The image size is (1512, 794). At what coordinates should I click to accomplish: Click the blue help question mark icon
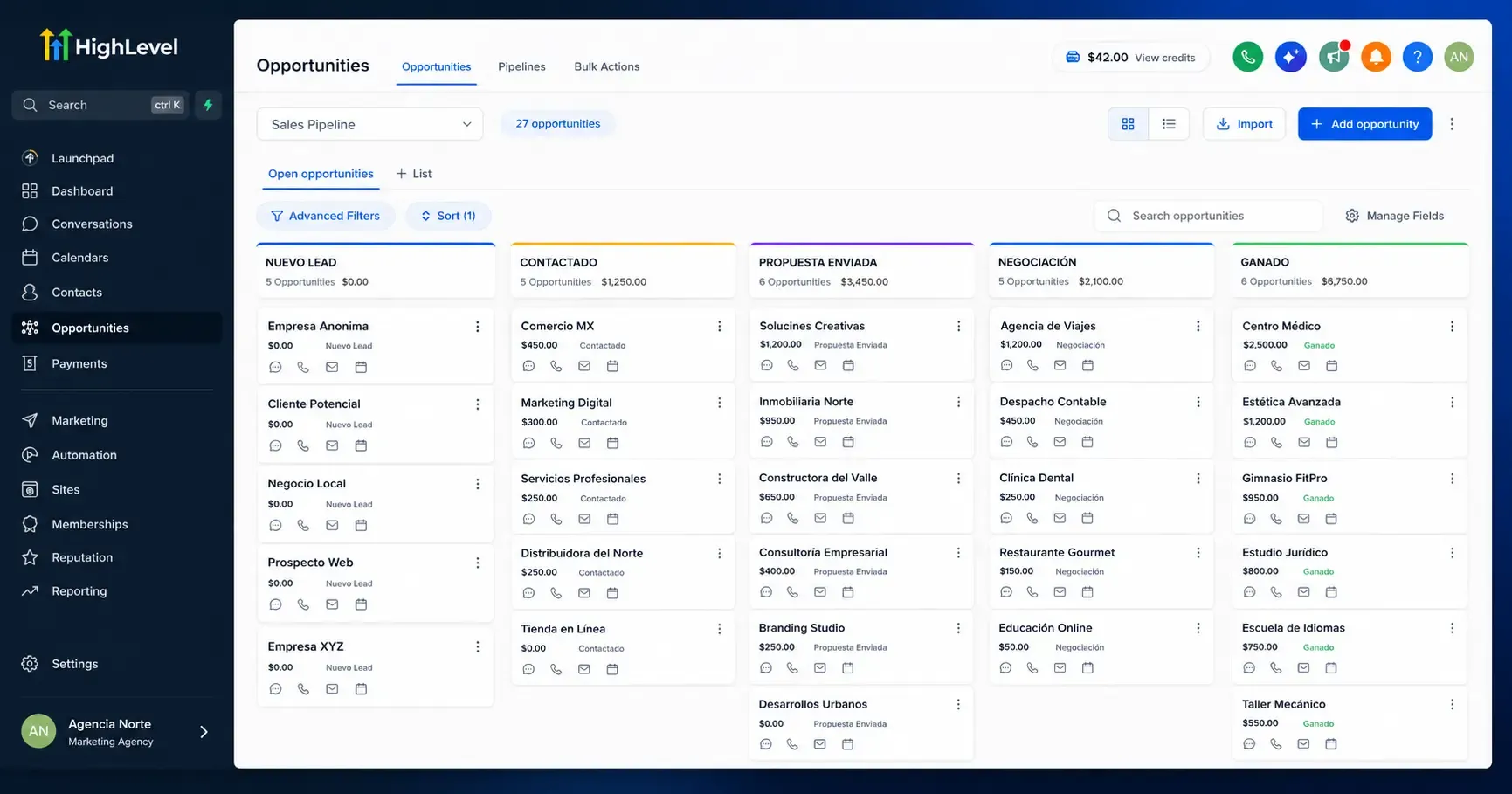coord(1417,57)
